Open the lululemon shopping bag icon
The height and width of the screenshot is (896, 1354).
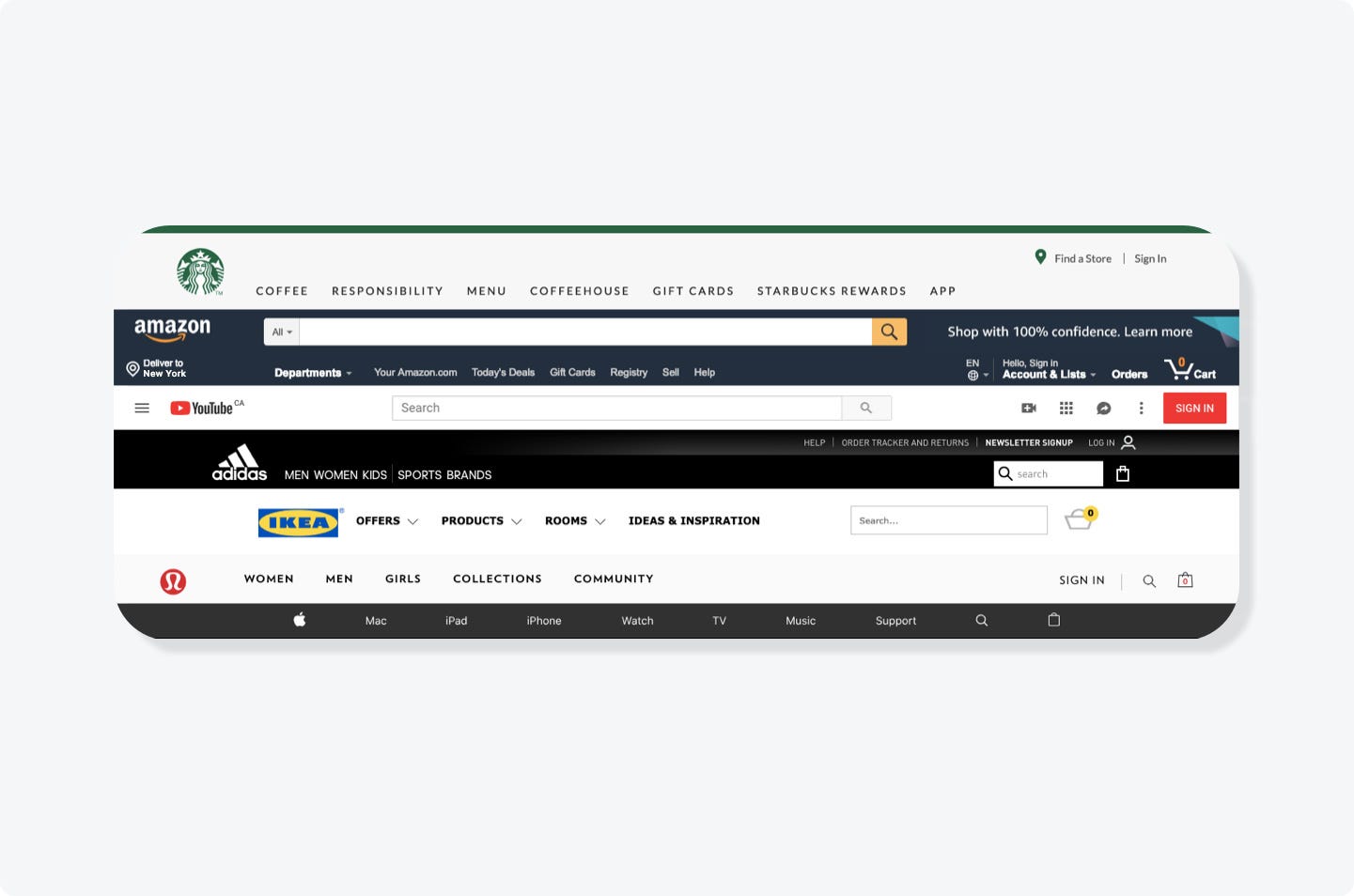[1186, 580]
